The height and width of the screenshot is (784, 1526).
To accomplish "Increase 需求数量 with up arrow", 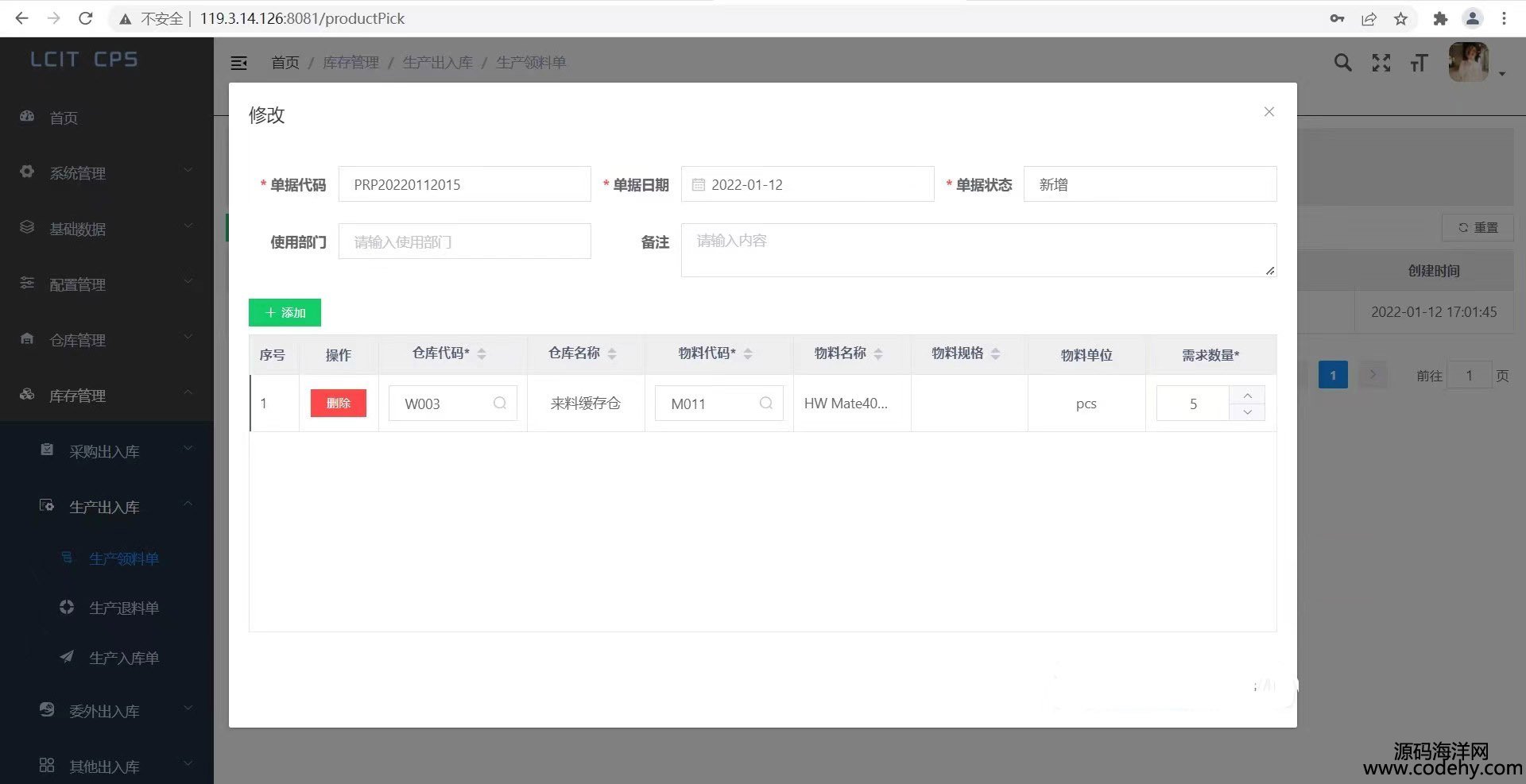I will (1247, 395).
